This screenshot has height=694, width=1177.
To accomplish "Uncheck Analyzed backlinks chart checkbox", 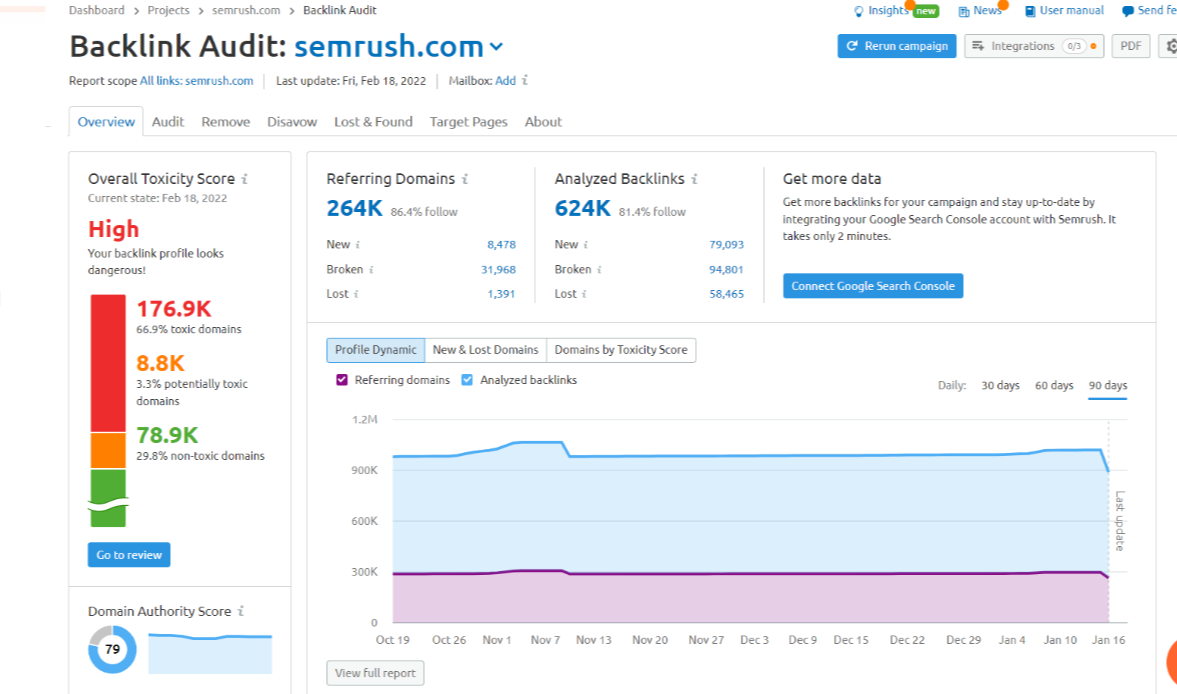I will pyautogui.click(x=468, y=380).
